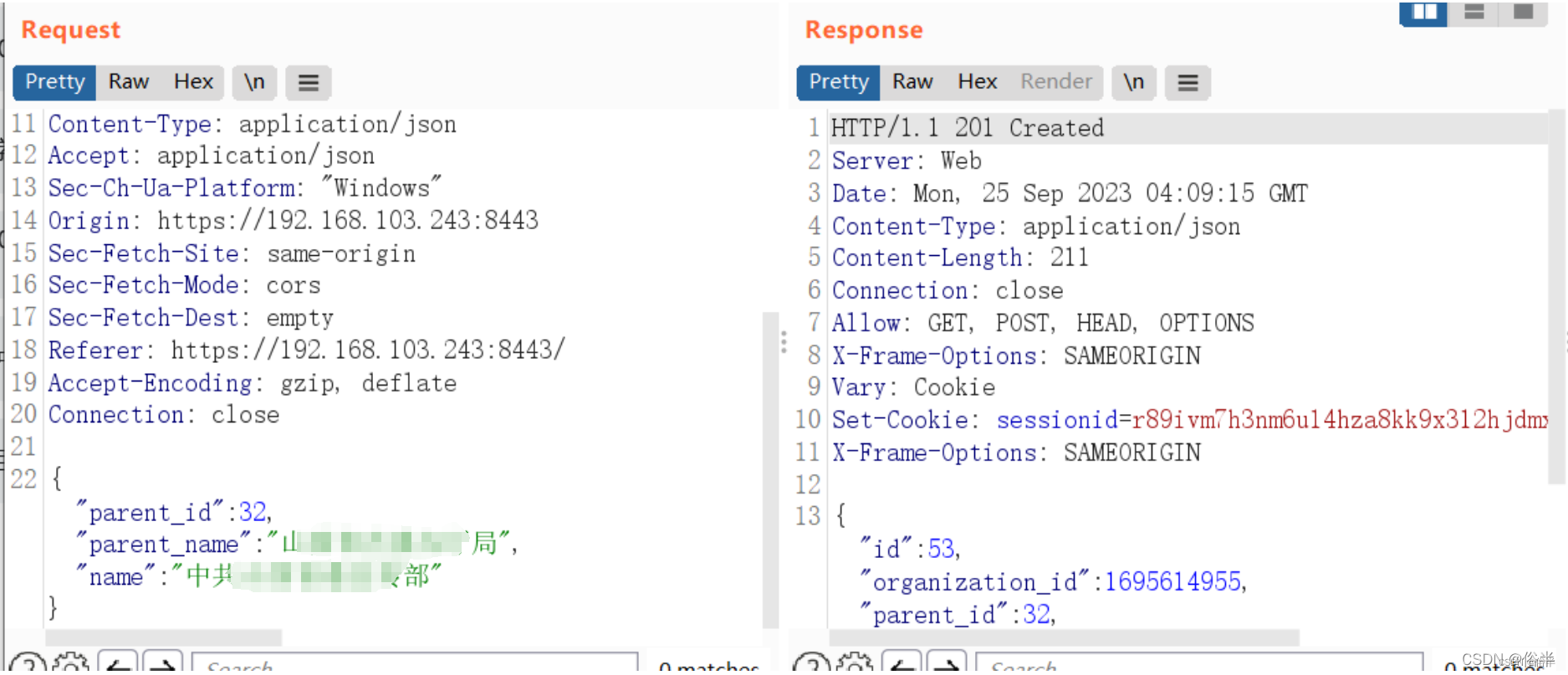Click the 'Allow: GET, POST, HEAD, OPTIONS' line
The width and height of the screenshot is (1568, 675).
1043,323
